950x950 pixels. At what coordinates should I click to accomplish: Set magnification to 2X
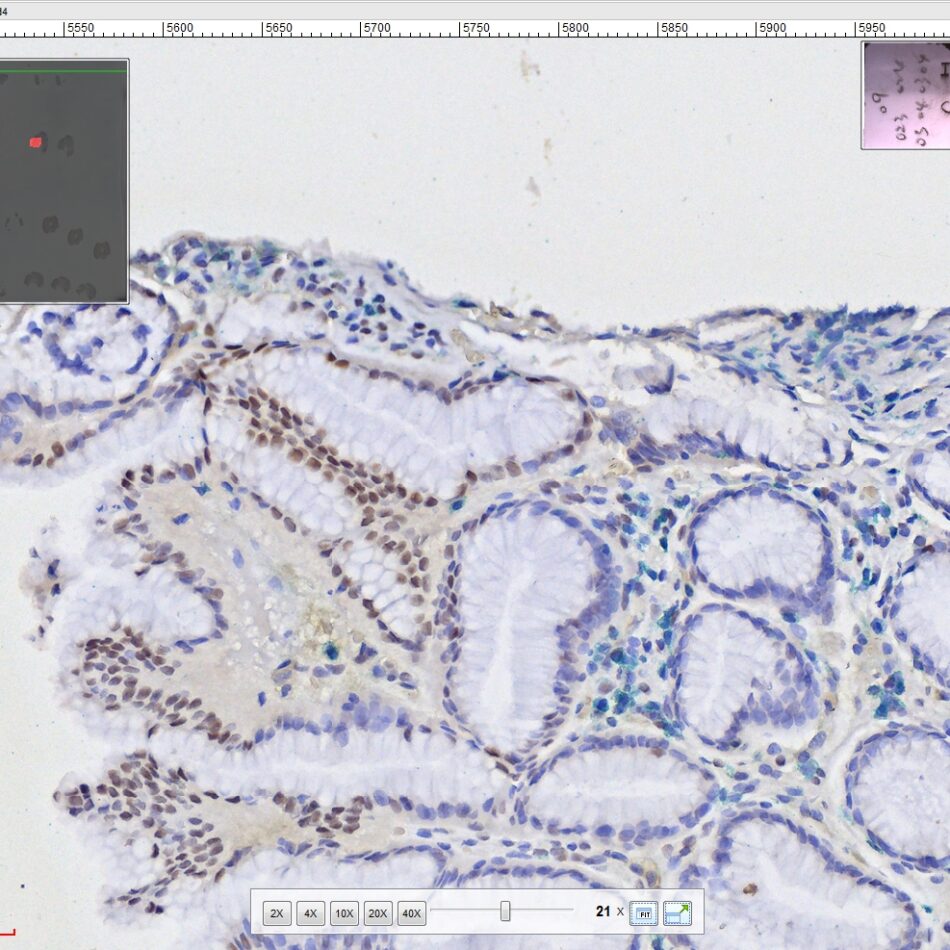click(x=277, y=913)
